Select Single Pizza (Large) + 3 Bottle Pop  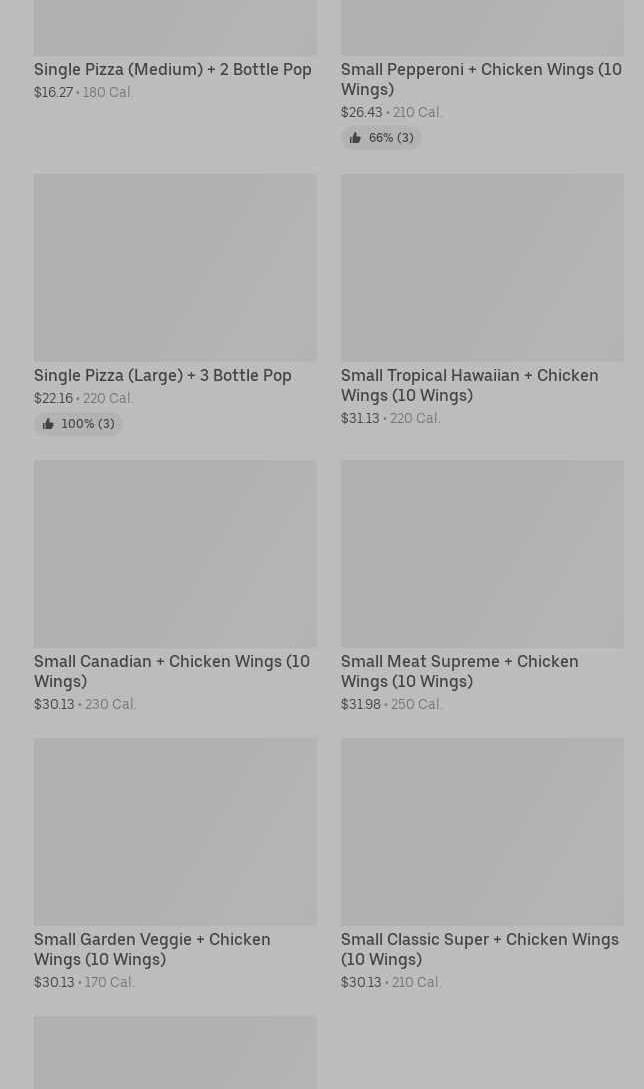click(162, 376)
